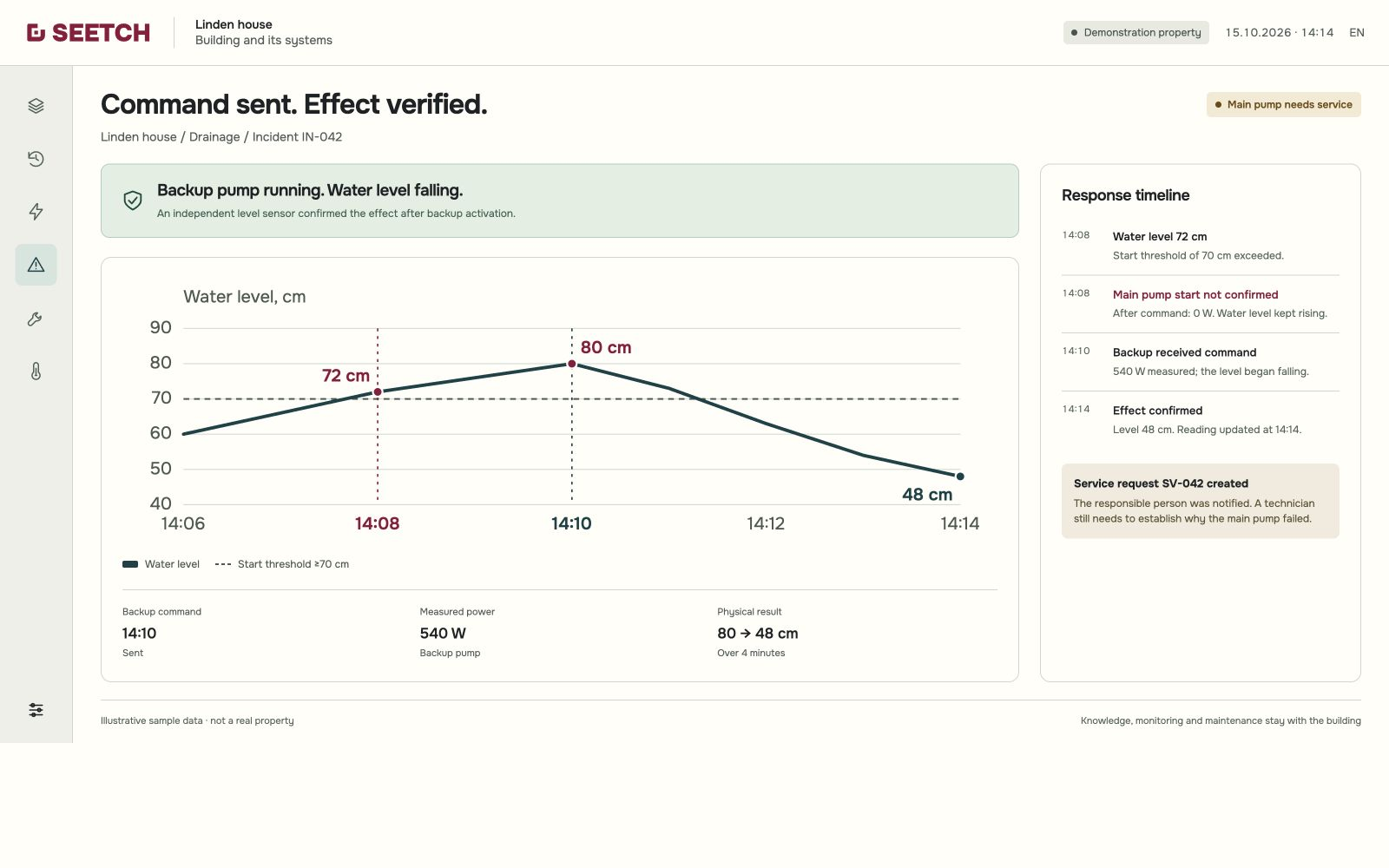
Task: Switch language with the EN selector
Action: pos(1357,33)
